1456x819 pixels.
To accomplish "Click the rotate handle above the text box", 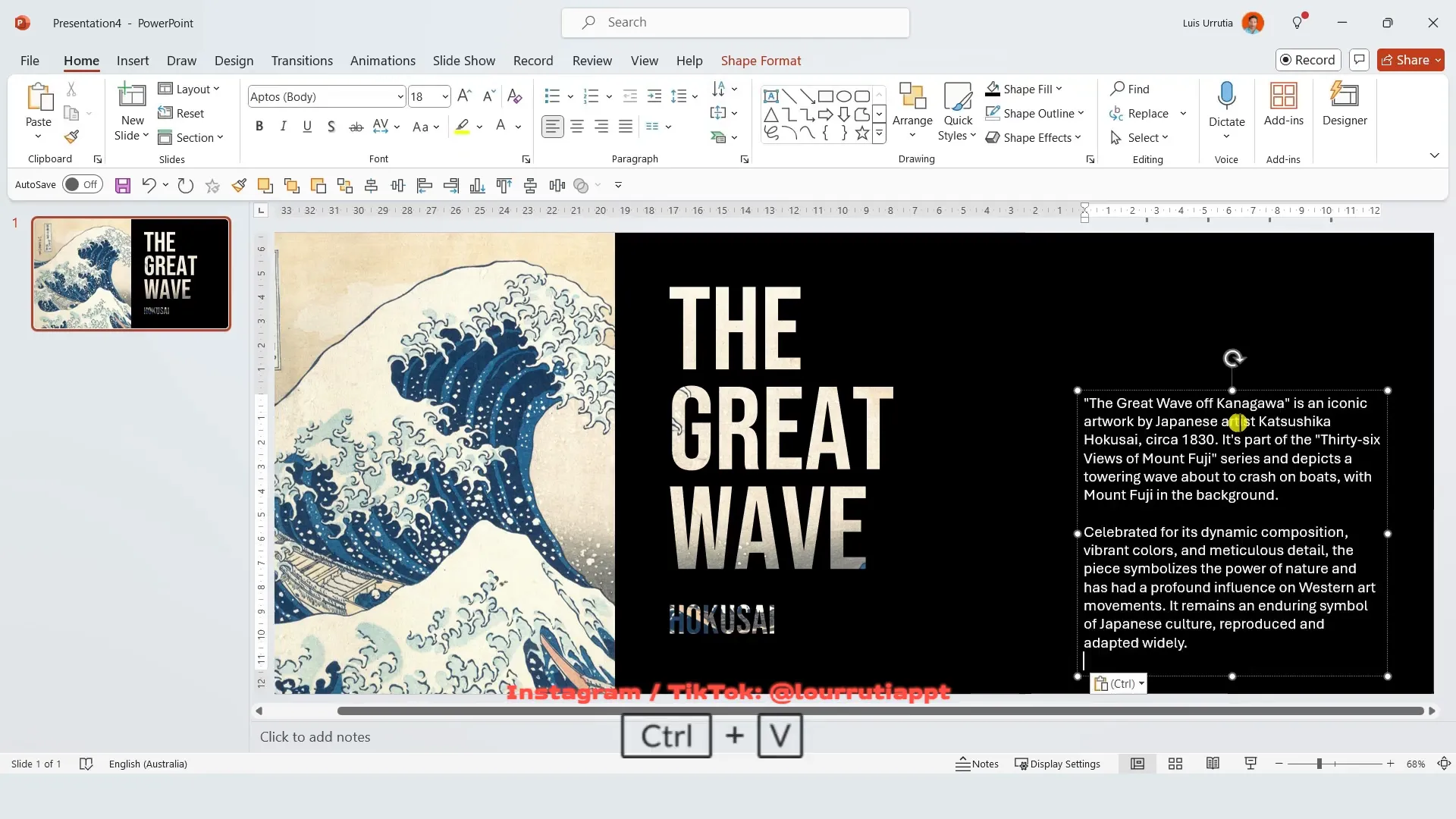I will [x=1233, y=358].
